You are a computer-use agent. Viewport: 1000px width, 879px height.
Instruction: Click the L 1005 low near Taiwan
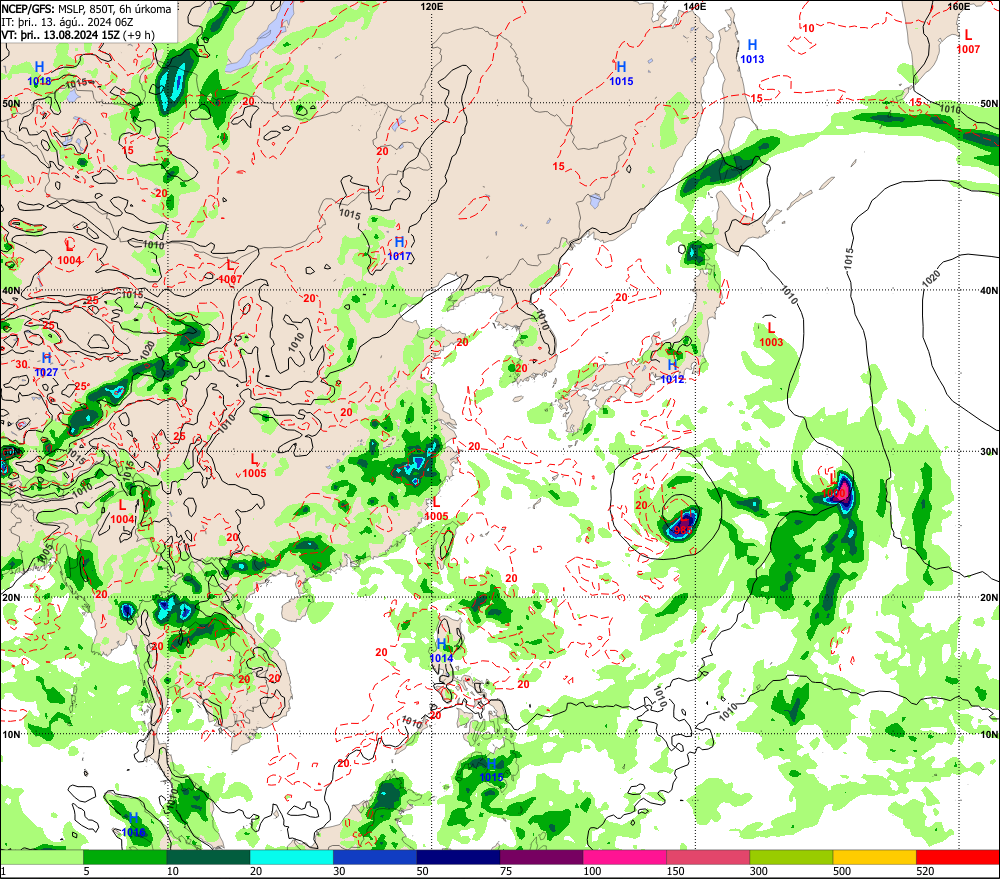point(436,508)
